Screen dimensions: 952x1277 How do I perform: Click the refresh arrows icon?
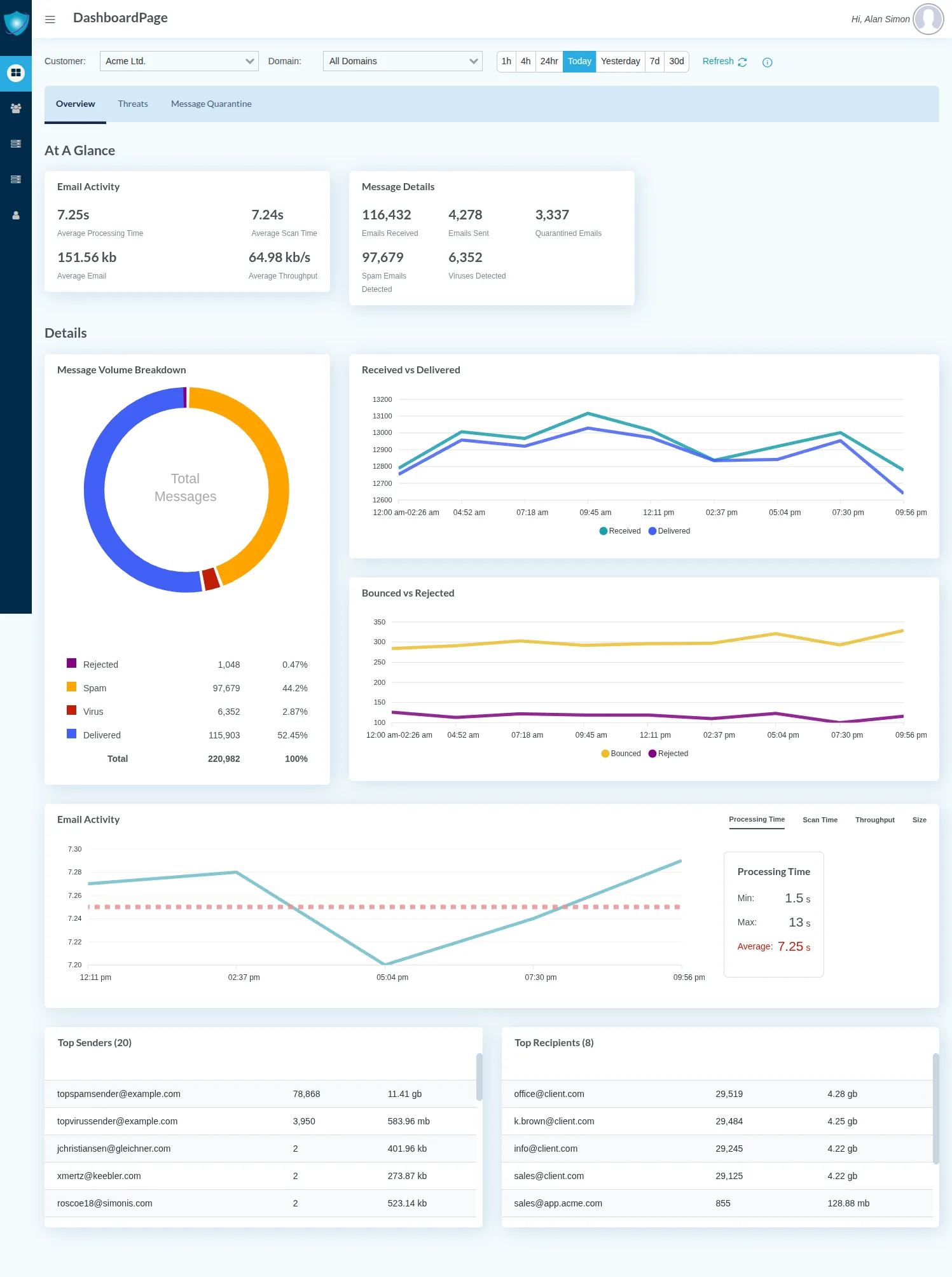pyautogui.click(x=742, y=62)
